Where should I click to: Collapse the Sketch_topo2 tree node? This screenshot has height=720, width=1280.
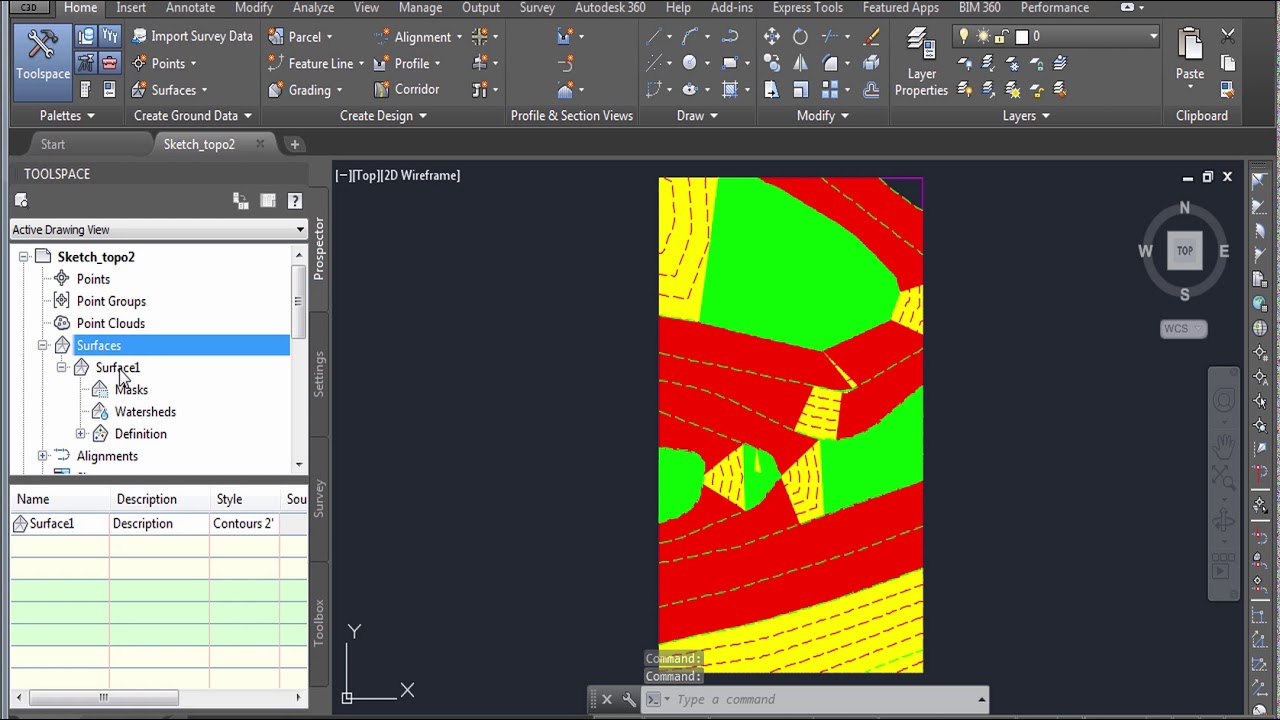[24, 257]
